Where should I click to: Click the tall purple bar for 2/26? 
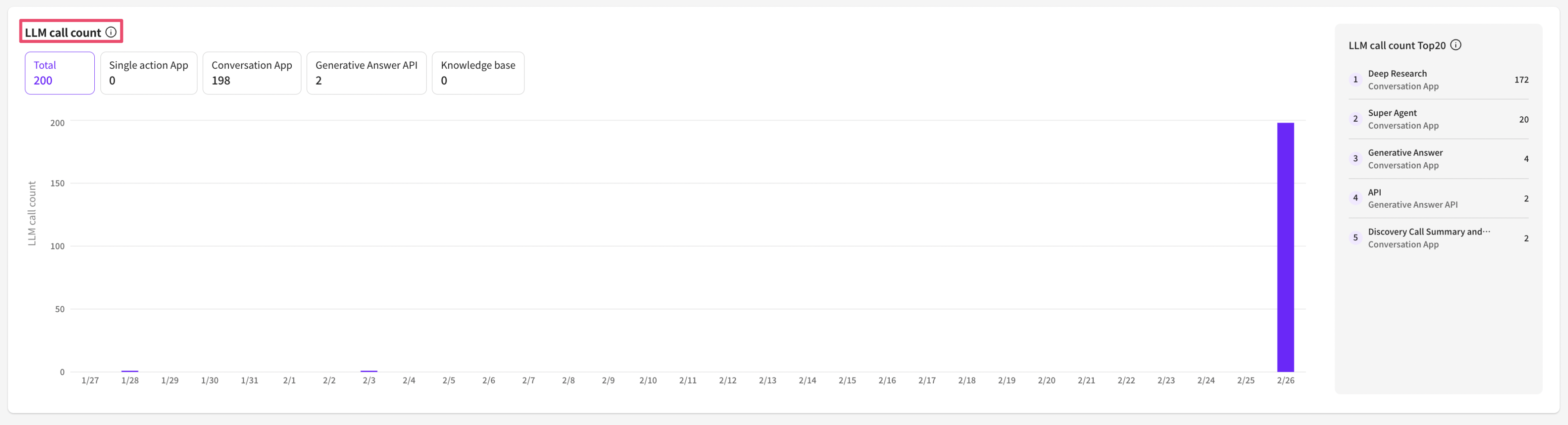[x=1285, y=246]
